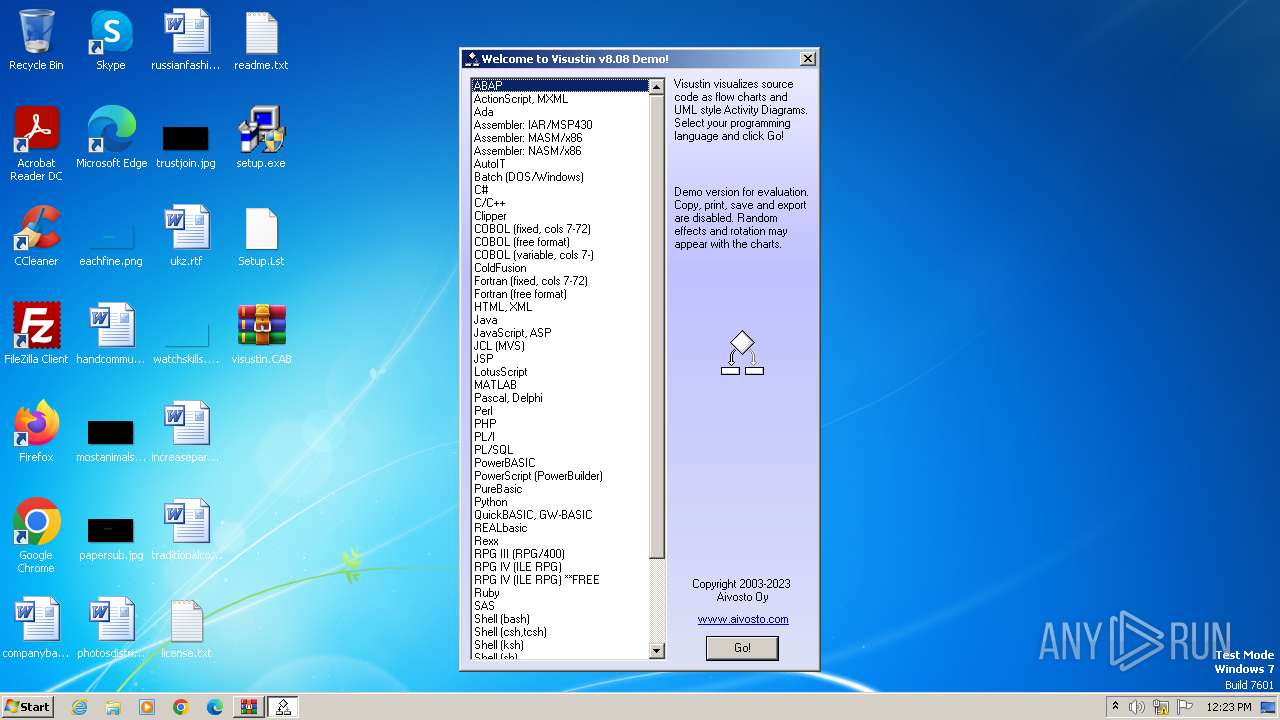This screenshot has width=1280, height=720.
Task: Click the language list scroll up arrow
Action: point(656,87)
